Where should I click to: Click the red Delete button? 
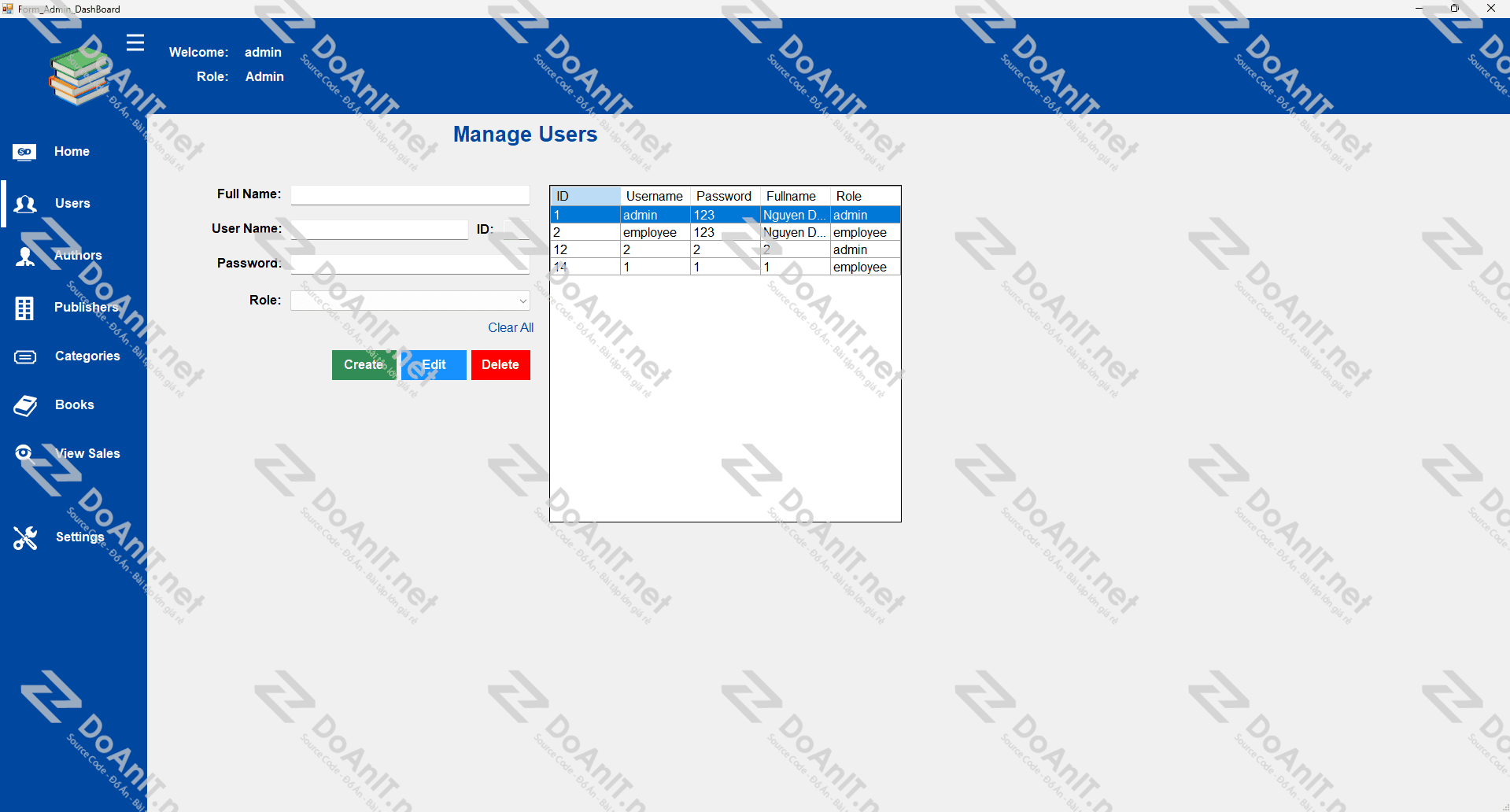pos(500,365)
